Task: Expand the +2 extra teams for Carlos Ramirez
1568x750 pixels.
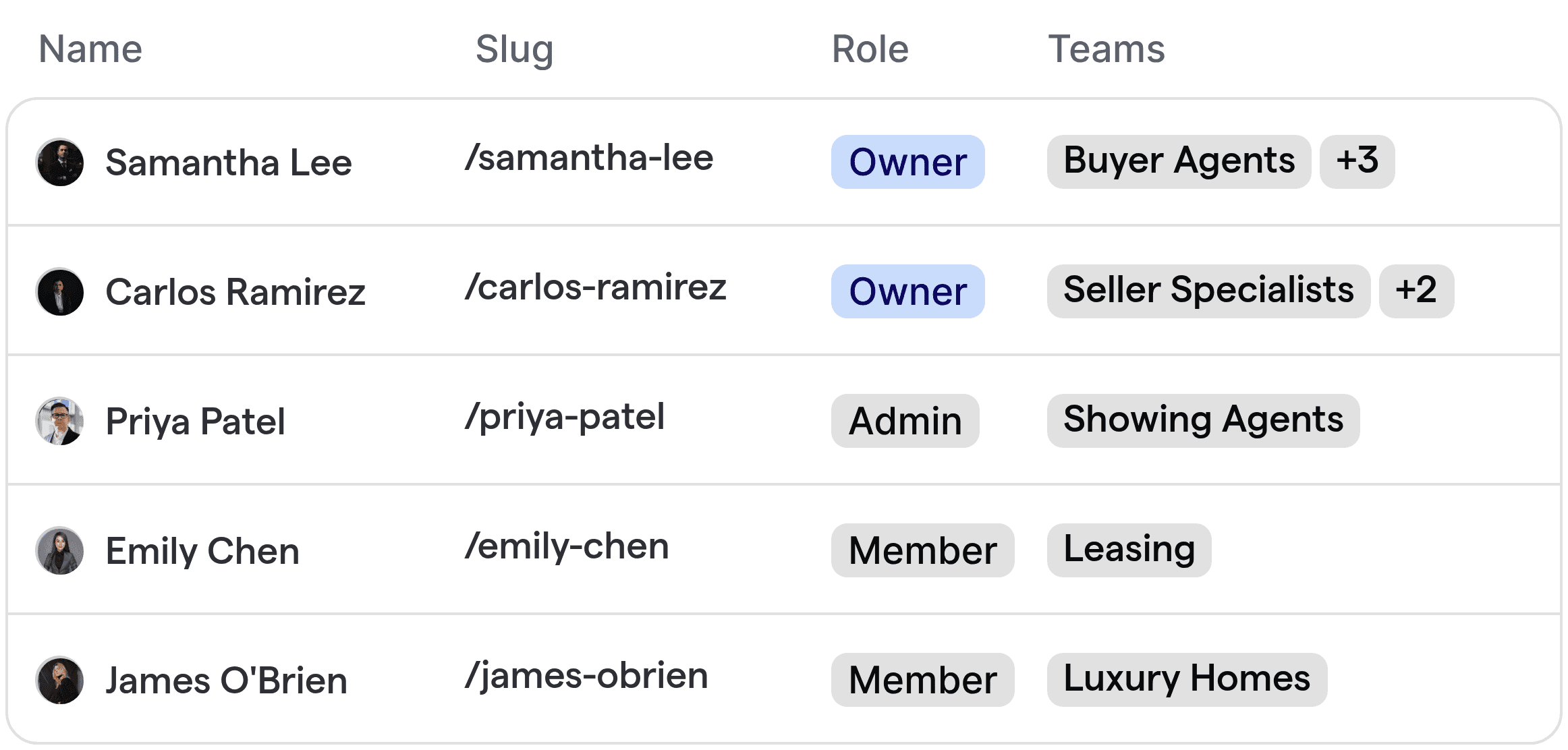Action: click(x=1416, y=291)
